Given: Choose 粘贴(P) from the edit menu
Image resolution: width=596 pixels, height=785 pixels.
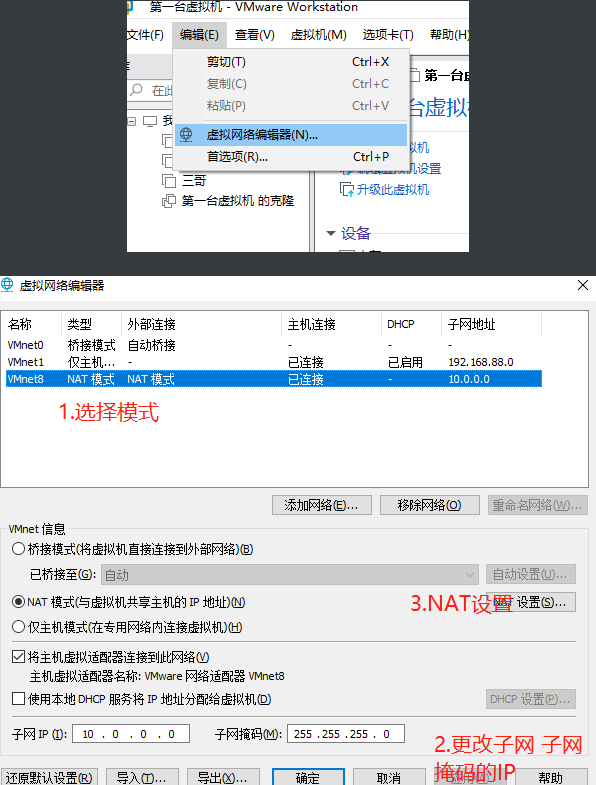Looking at the screenshot, I should pos(291,106).
